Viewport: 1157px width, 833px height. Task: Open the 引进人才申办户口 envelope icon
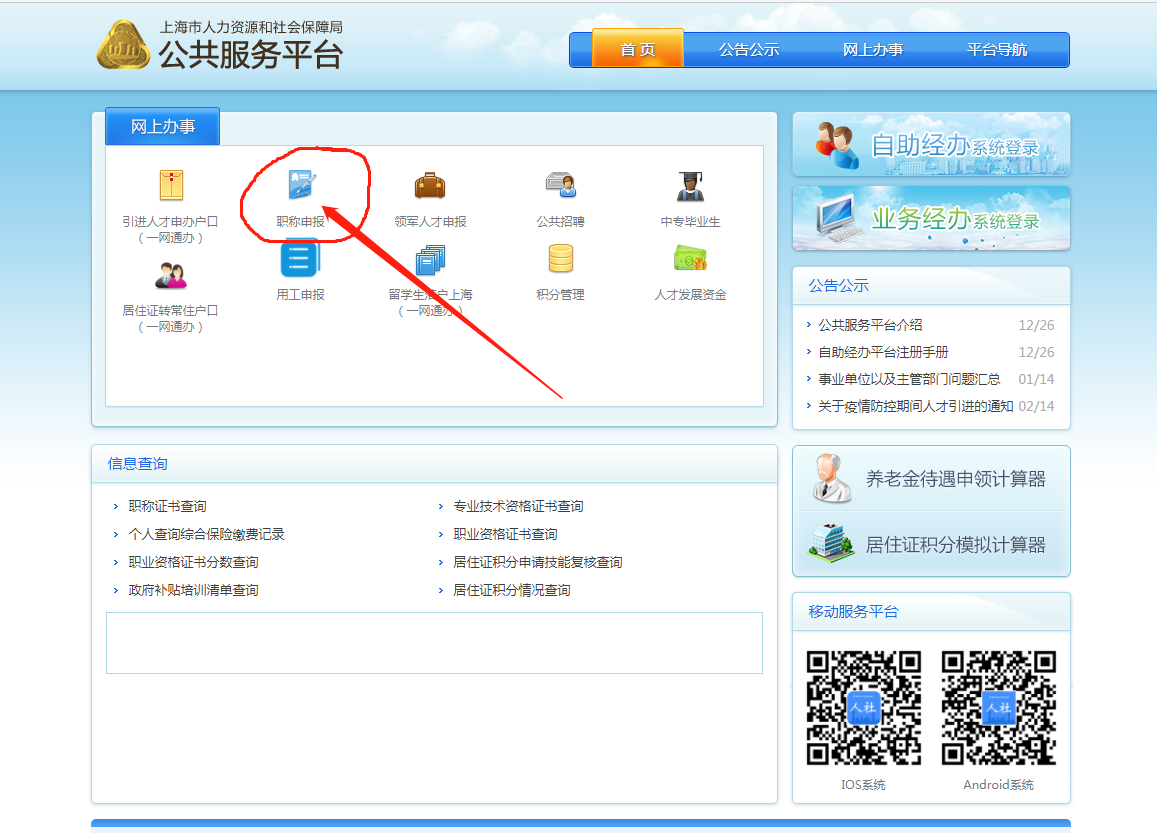(x=171, y=186)
